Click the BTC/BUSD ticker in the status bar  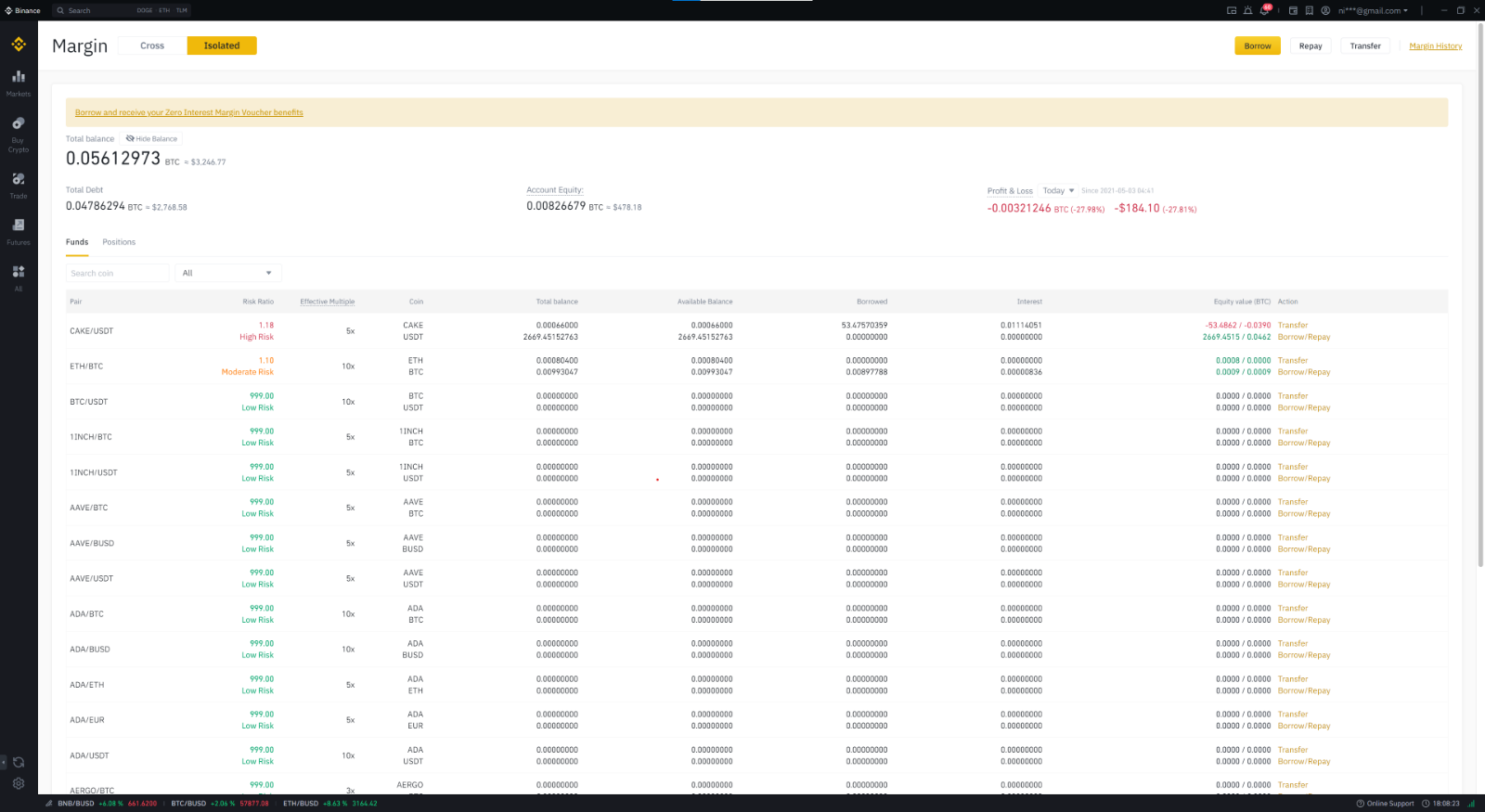(x=220, y=804)
